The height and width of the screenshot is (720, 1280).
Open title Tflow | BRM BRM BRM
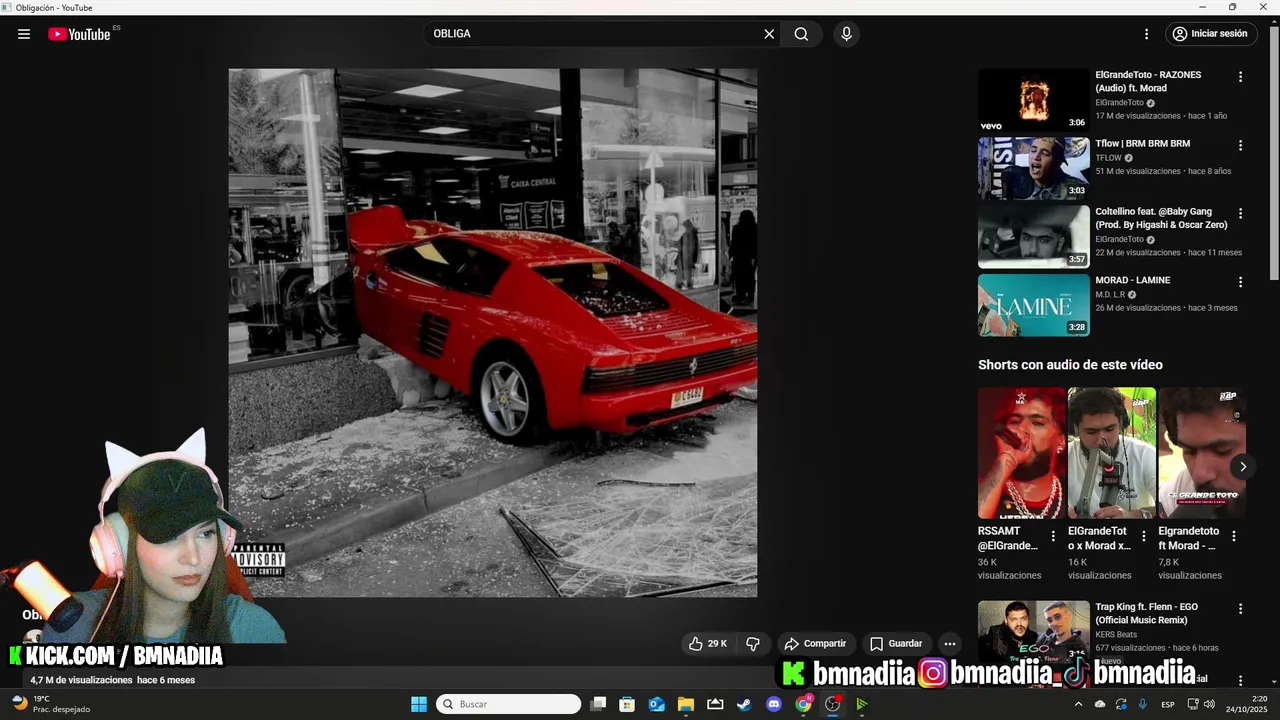[x=1142, y=144]
